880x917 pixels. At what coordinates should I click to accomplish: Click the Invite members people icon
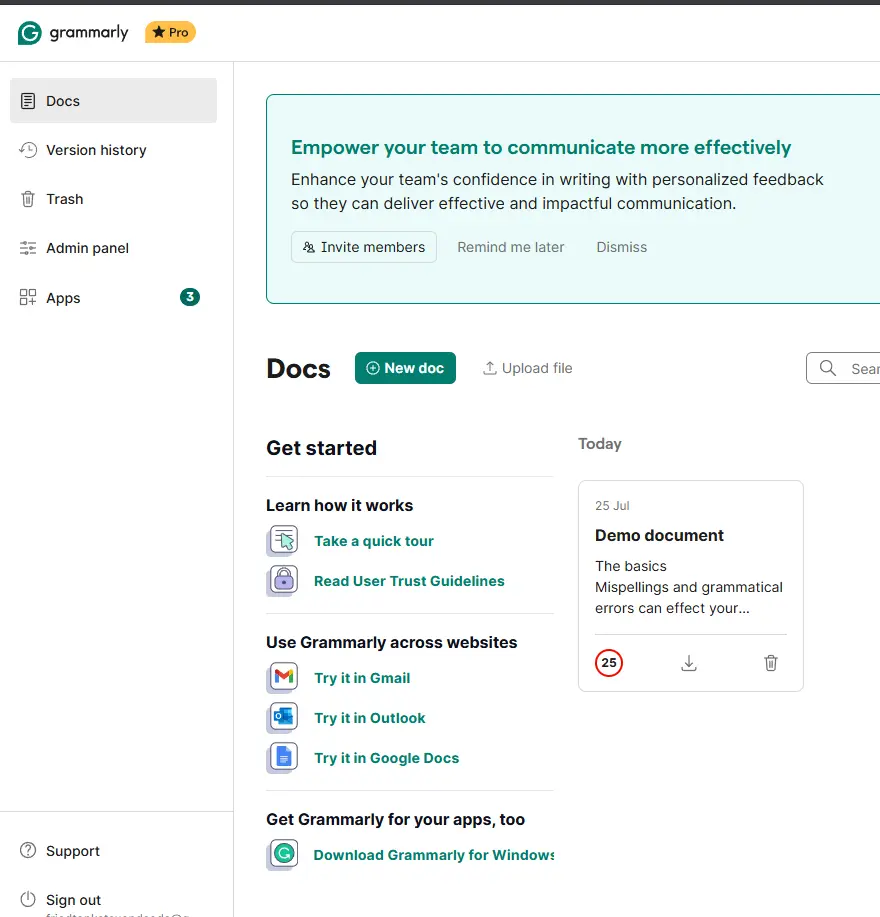point(309,247)
